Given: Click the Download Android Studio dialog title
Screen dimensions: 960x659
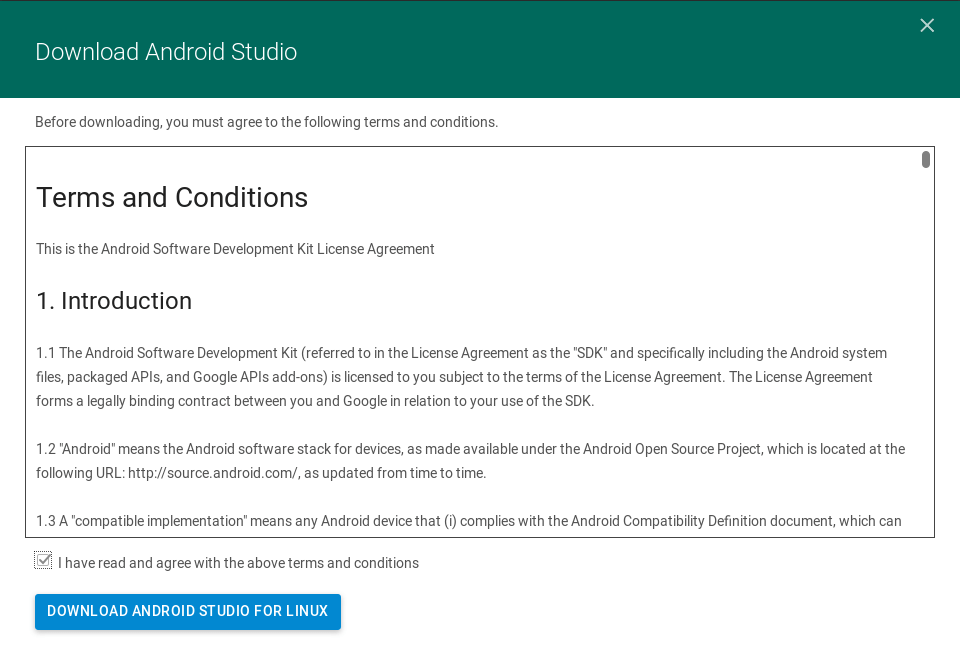Looking at the screenshot, I should pyautogui.click(x=166, y=52).
